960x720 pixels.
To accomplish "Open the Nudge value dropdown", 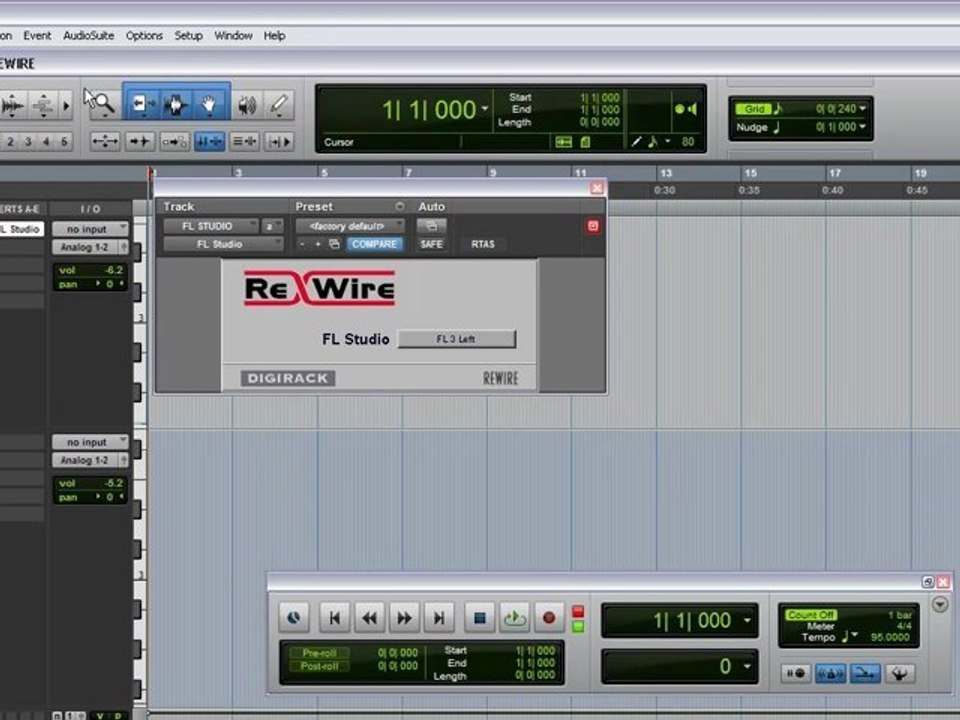I will [862, 127].
